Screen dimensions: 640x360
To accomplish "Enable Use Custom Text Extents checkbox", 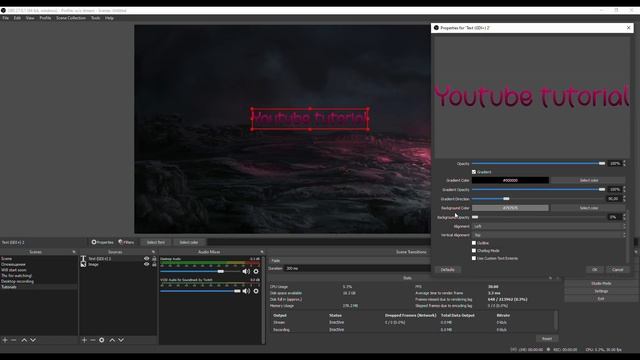I will (x=474, y=258).
